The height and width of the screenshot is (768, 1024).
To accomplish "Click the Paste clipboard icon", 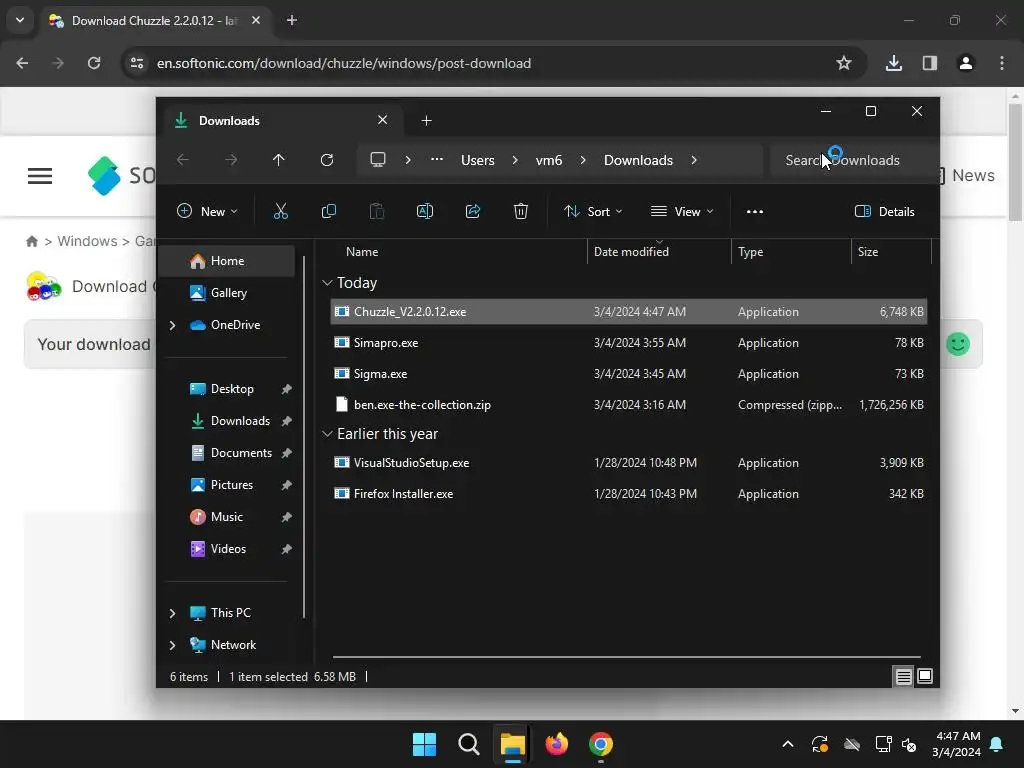I will point(377,211).
